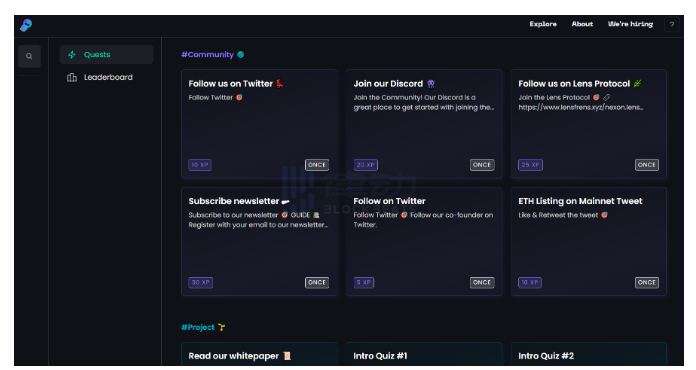Click globe icon next to #Community
The width and height of the screenshot is (696, 370).
pyautogui.click(x=241, y=55)
